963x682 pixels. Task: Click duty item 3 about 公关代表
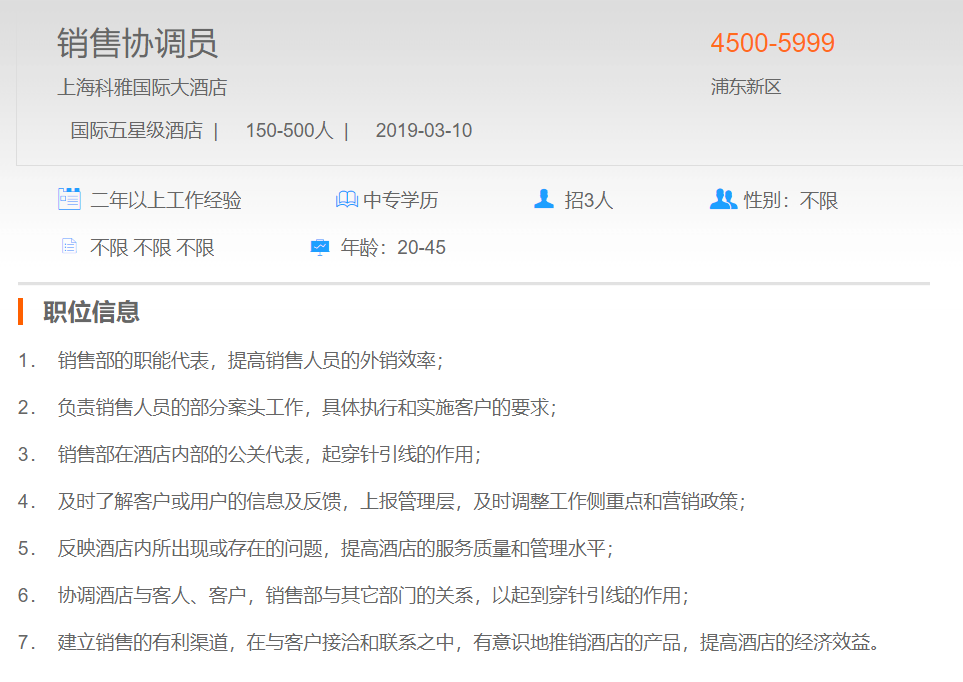tap(269, 454)
